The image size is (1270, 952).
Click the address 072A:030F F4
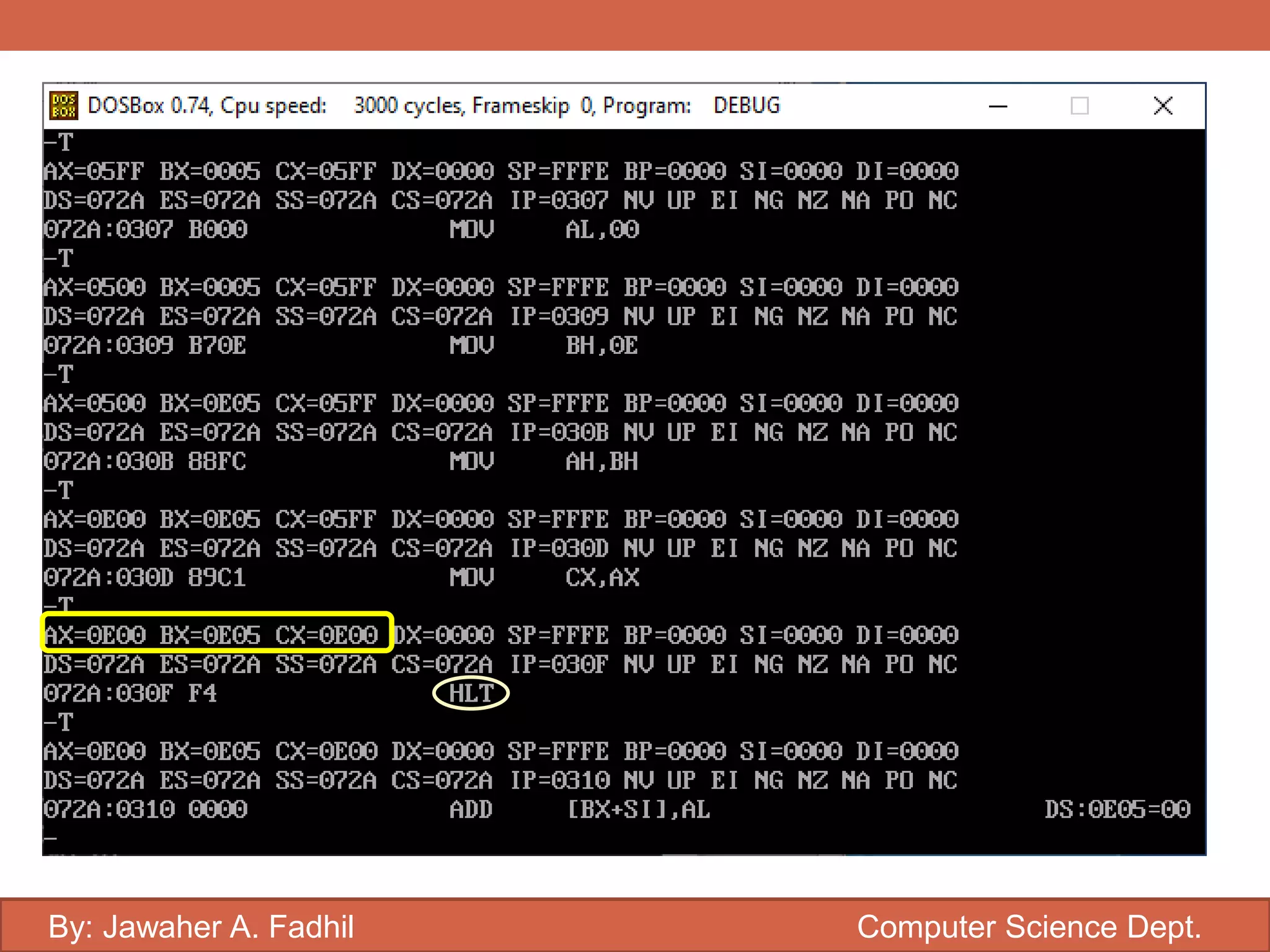[x=130, y=694]
